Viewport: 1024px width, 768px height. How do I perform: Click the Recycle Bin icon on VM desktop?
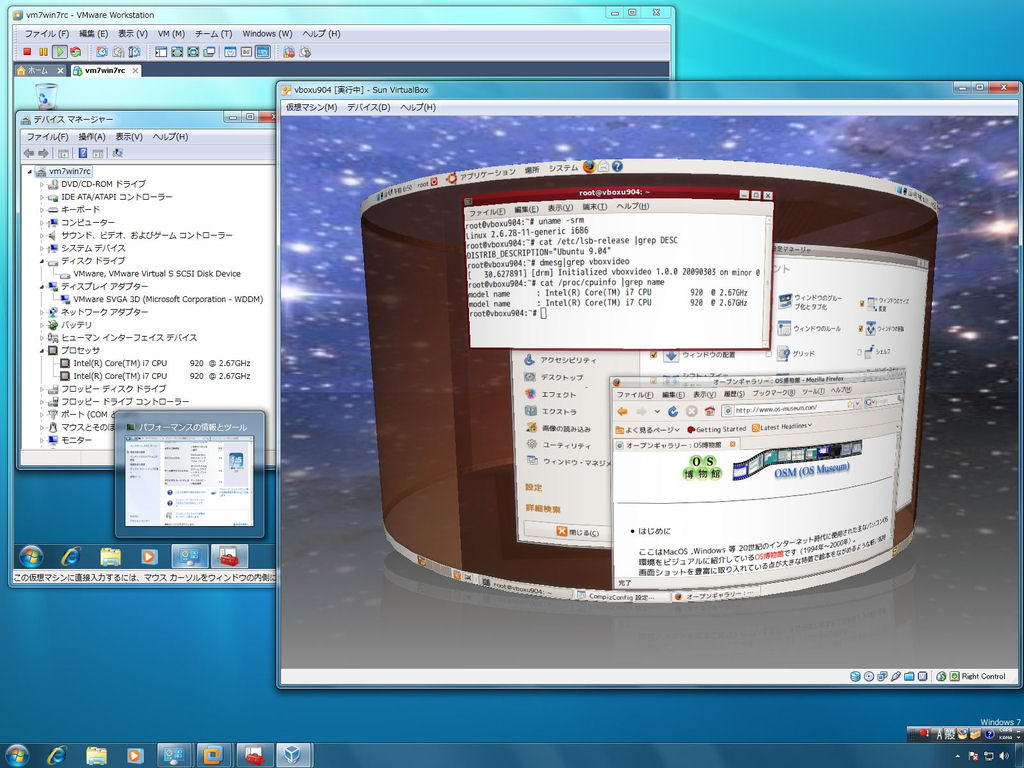click(46, 96)
